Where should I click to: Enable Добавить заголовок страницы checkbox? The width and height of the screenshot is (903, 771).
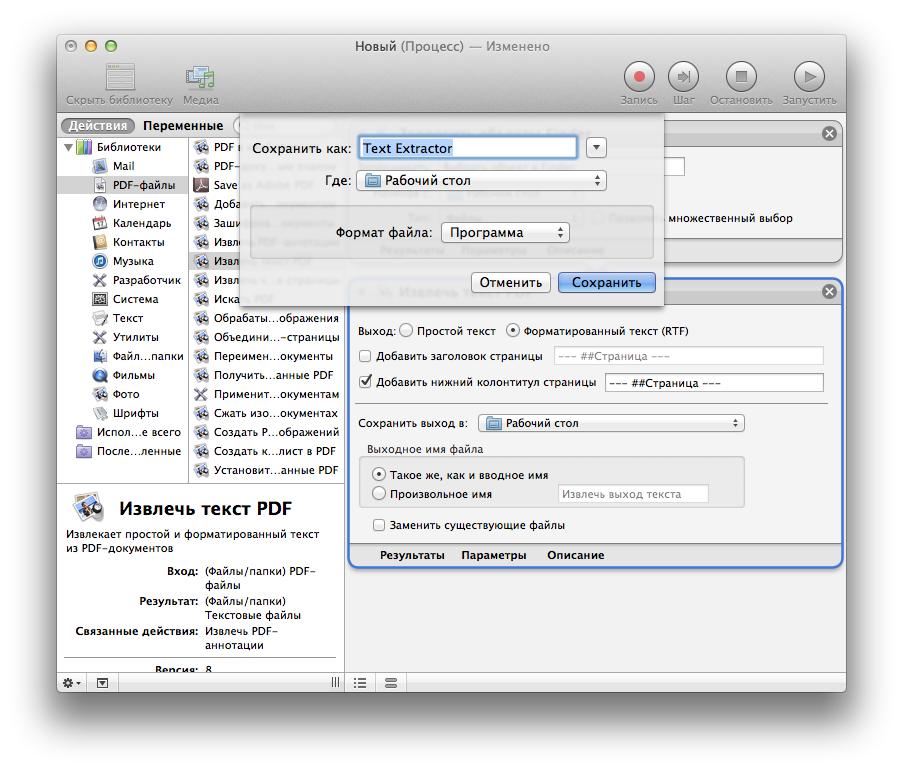coord(365,356)
